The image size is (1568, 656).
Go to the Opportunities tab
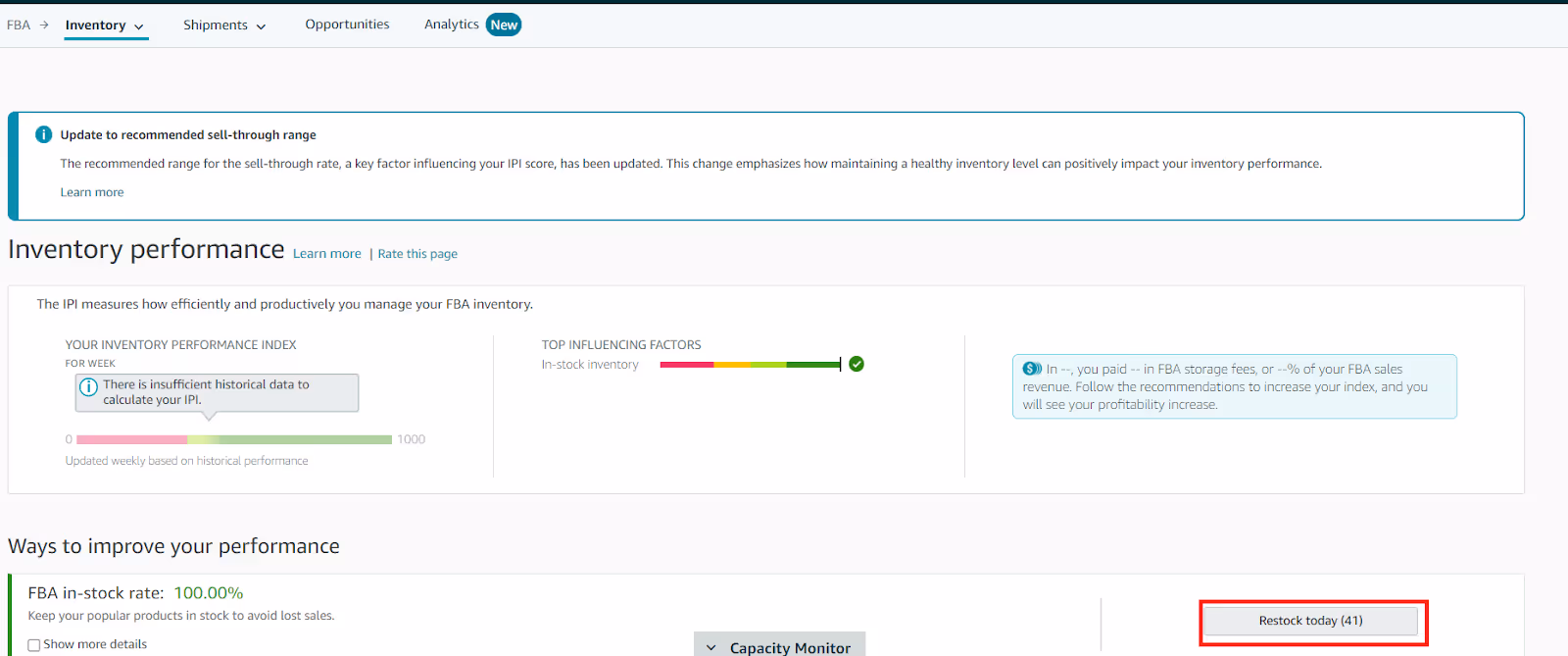347,25
